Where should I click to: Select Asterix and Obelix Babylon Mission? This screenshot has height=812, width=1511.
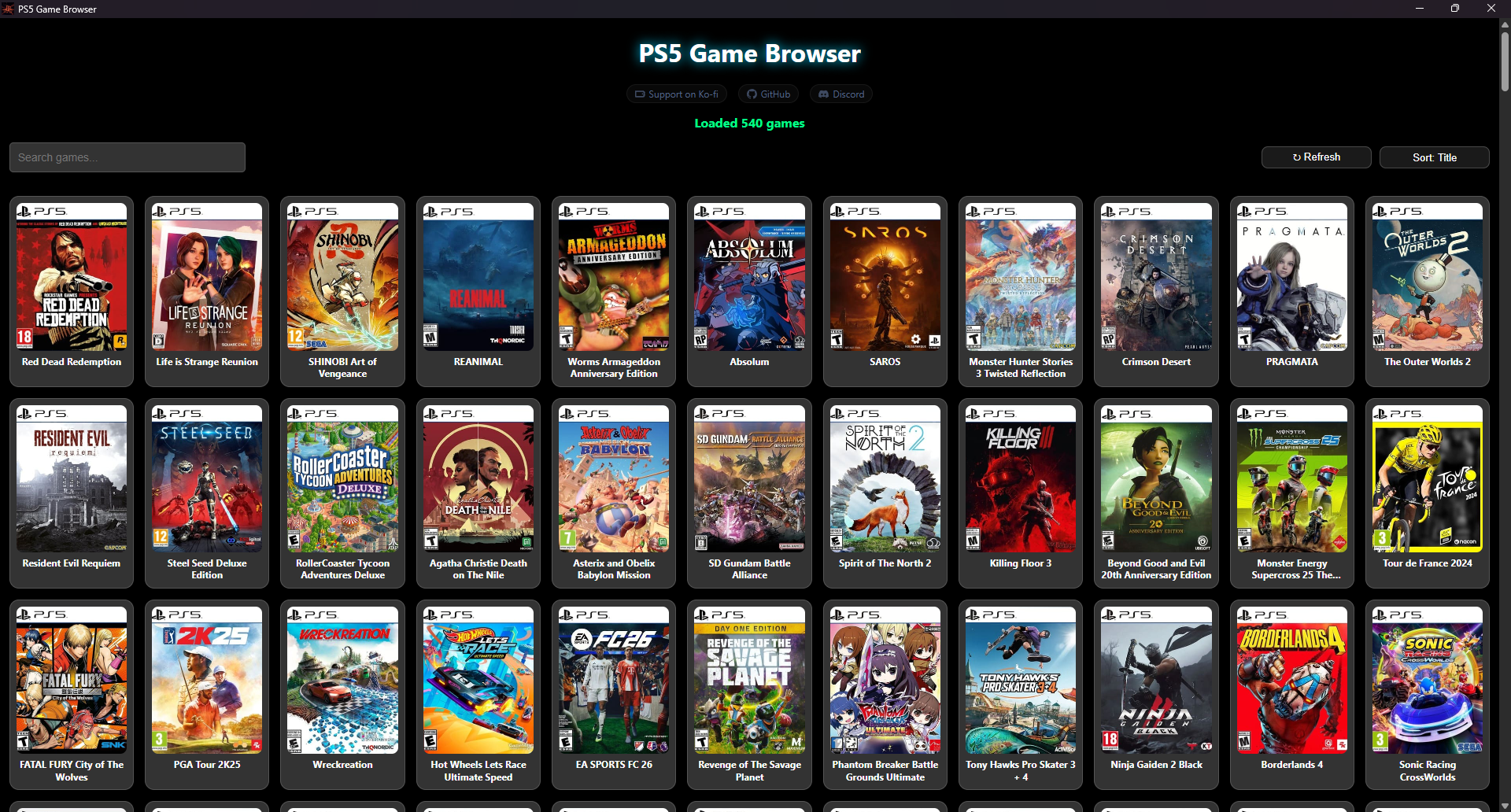614,478
